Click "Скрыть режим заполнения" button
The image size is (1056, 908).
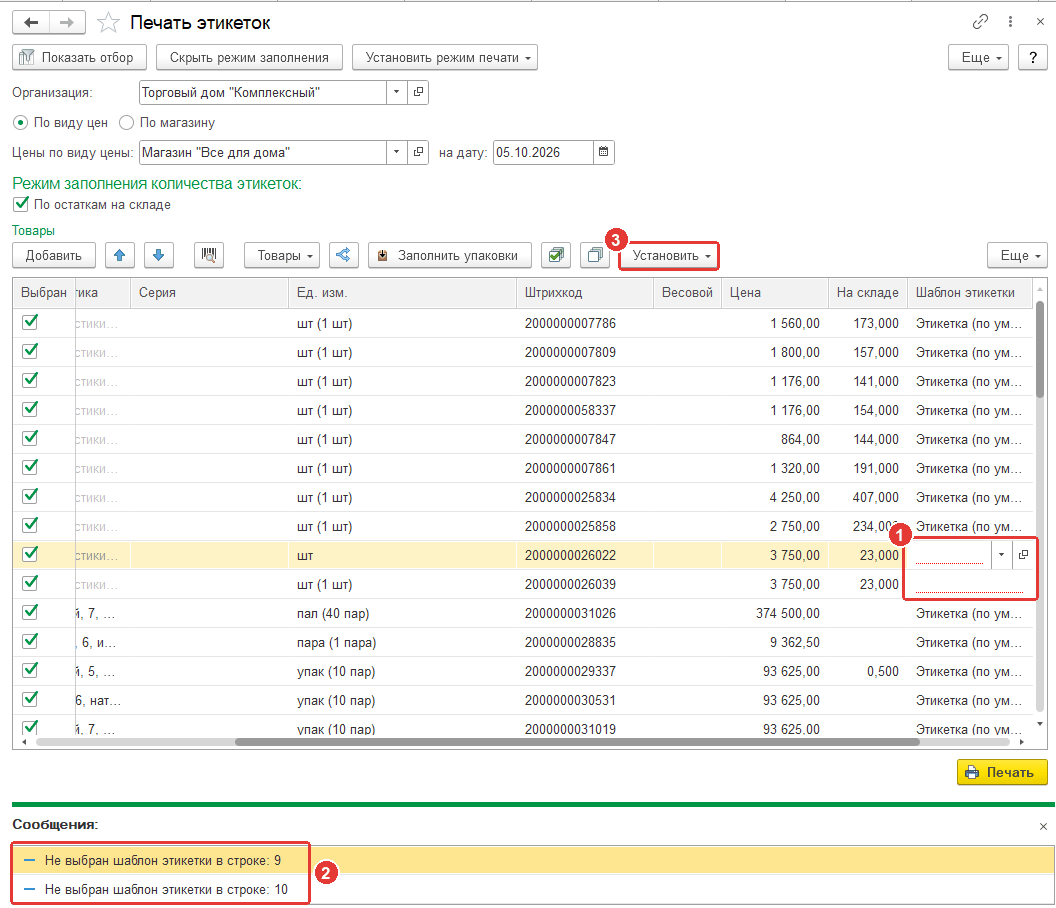(x=249, y=57)
